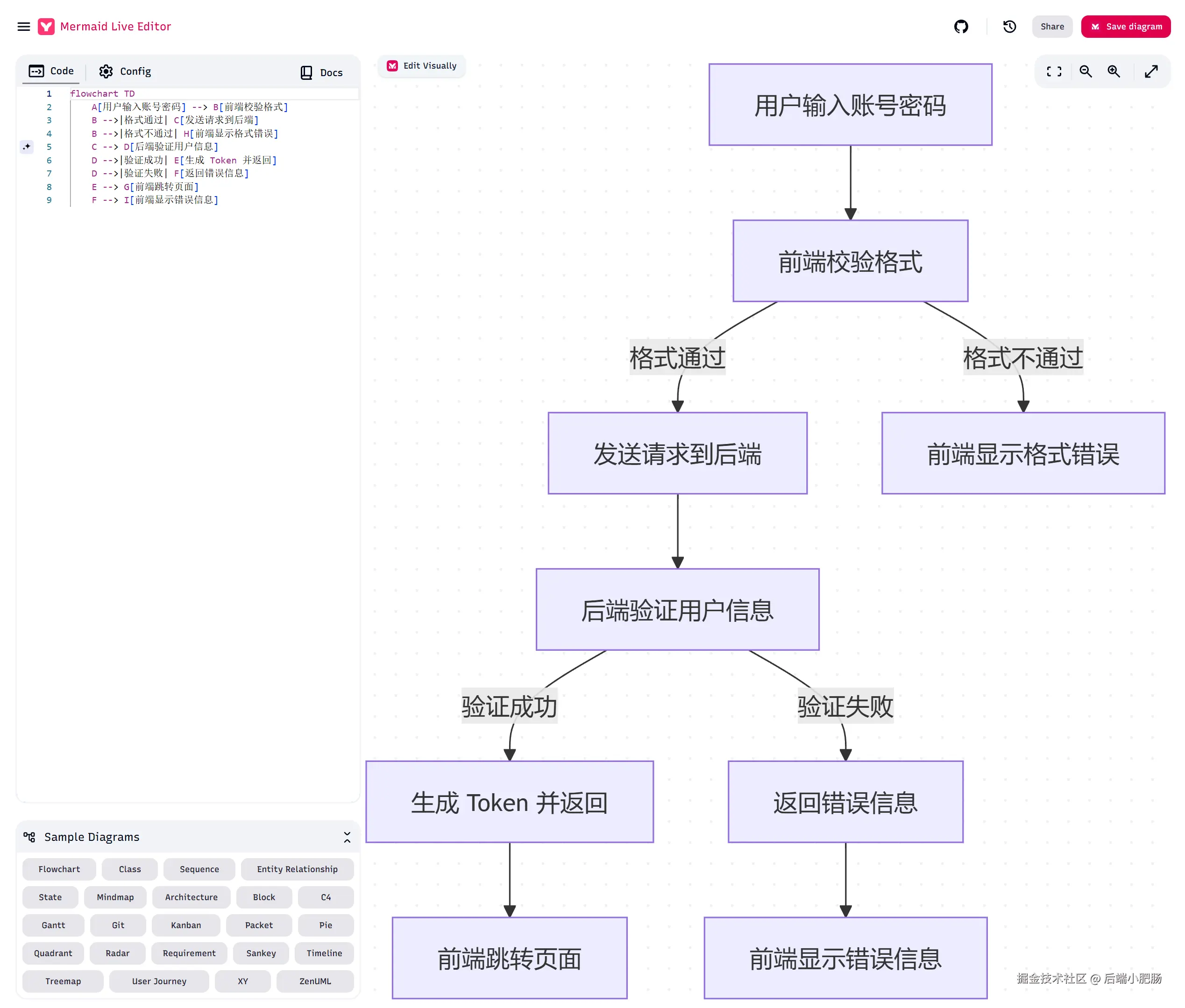Click the fit-to-screen diagram icon
1185x1008 pixels.
point(1054,71)
